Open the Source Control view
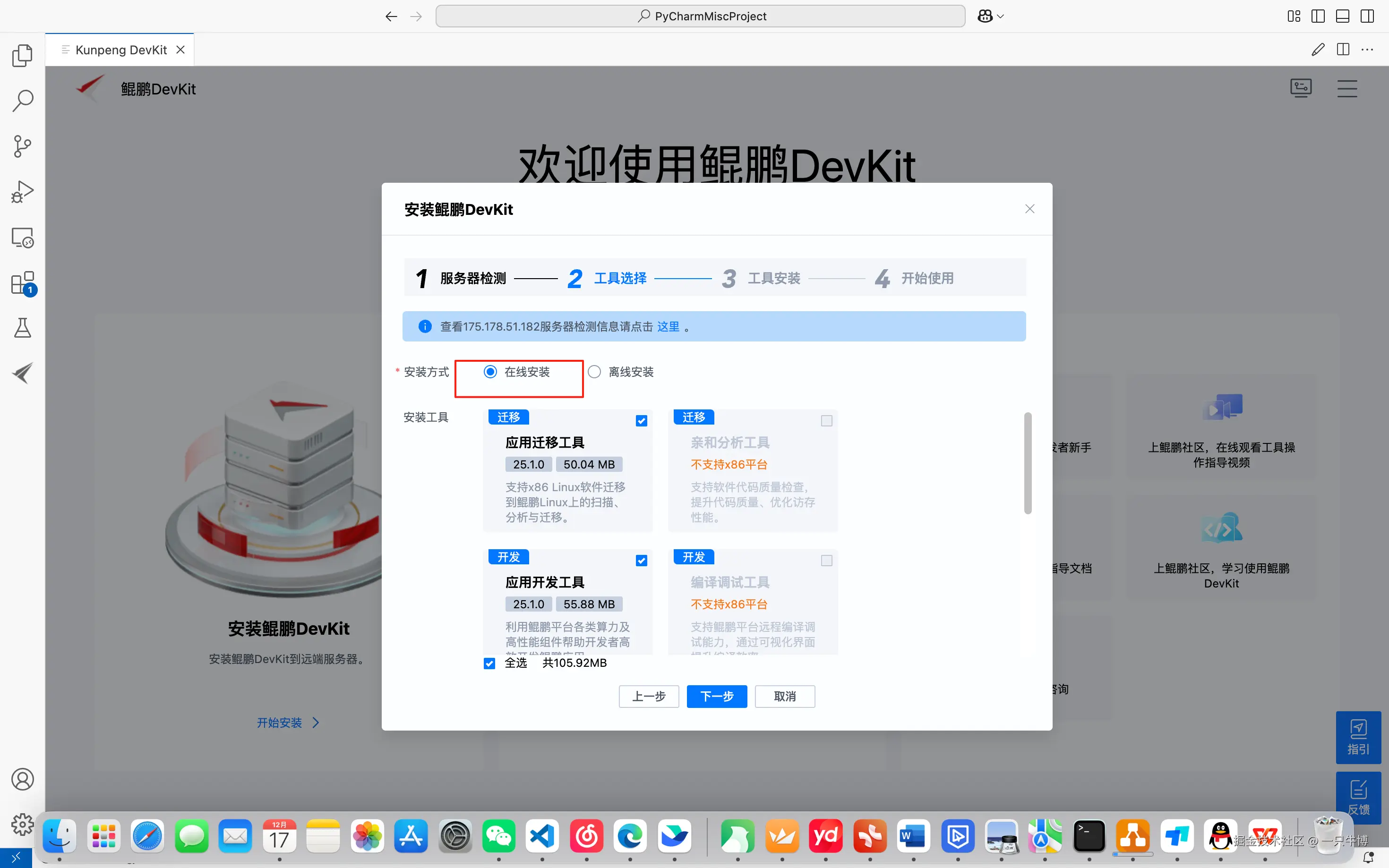1389x868 pixels. point(22,146)
